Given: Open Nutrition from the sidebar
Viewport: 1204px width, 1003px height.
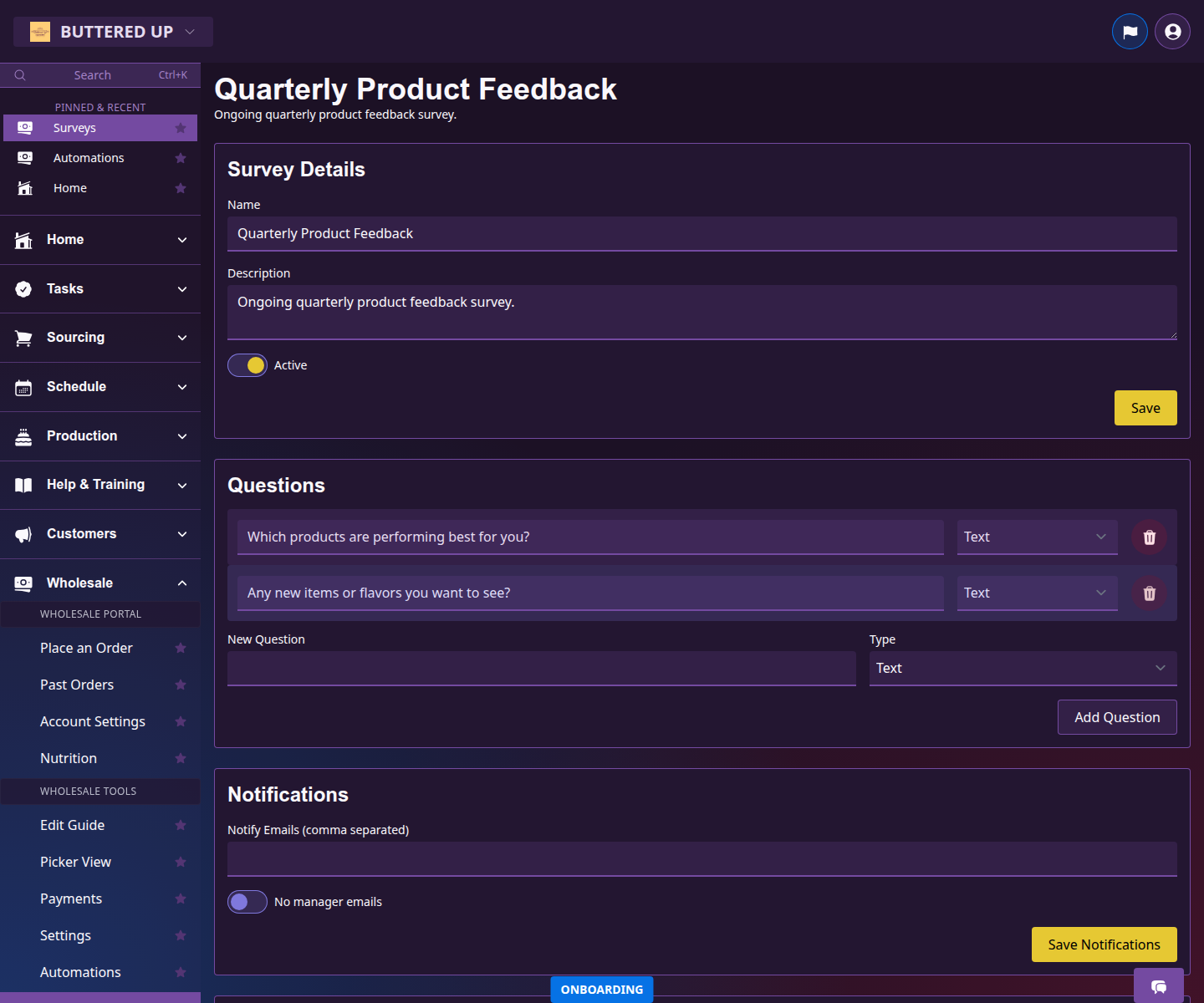Looking at the screenshot, I should point(68,758).
